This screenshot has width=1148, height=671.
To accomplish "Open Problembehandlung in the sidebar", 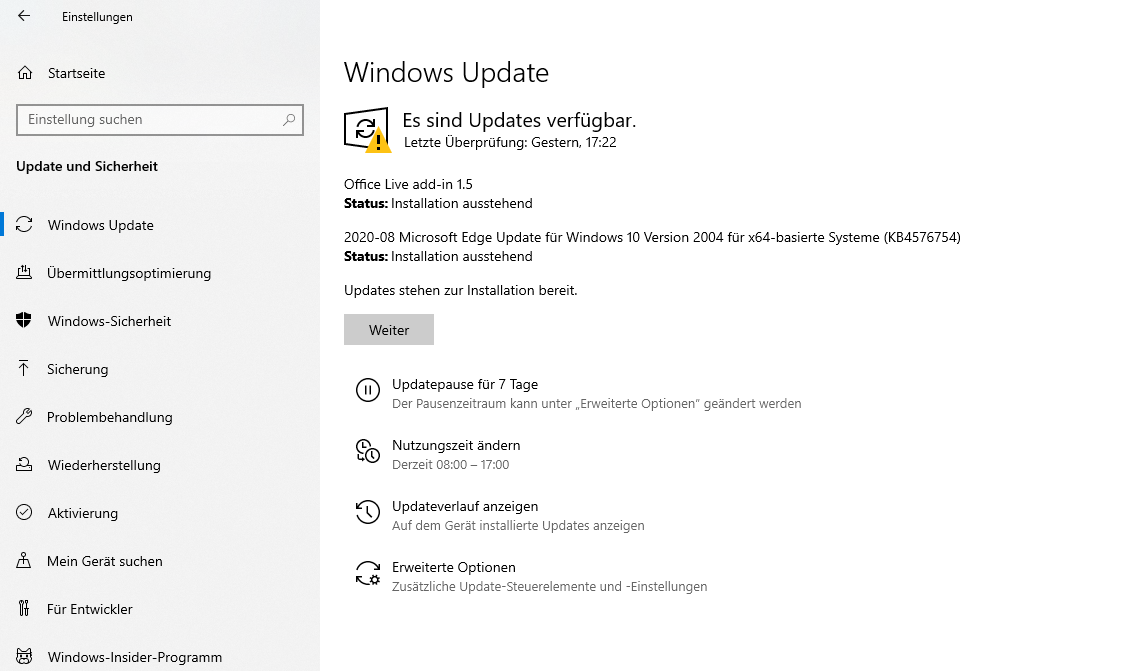I will pos(109,417).
